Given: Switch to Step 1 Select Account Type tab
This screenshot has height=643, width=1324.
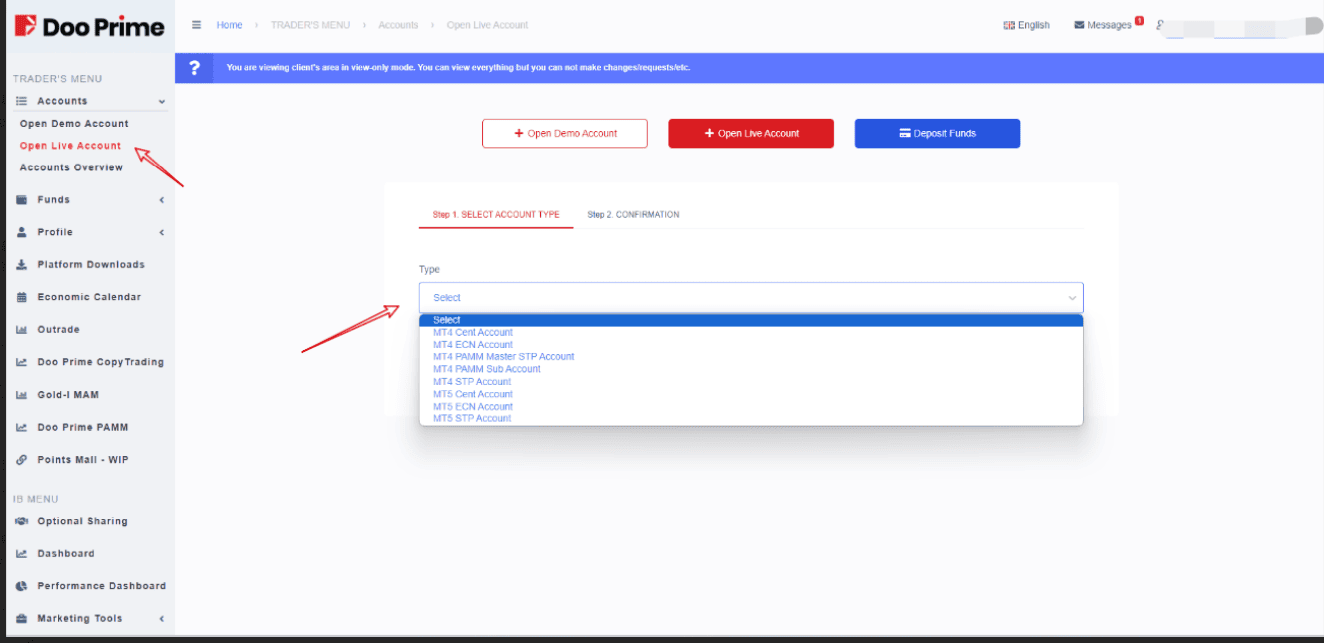Looking at the screenshot, I should click(x=496, y=214).
